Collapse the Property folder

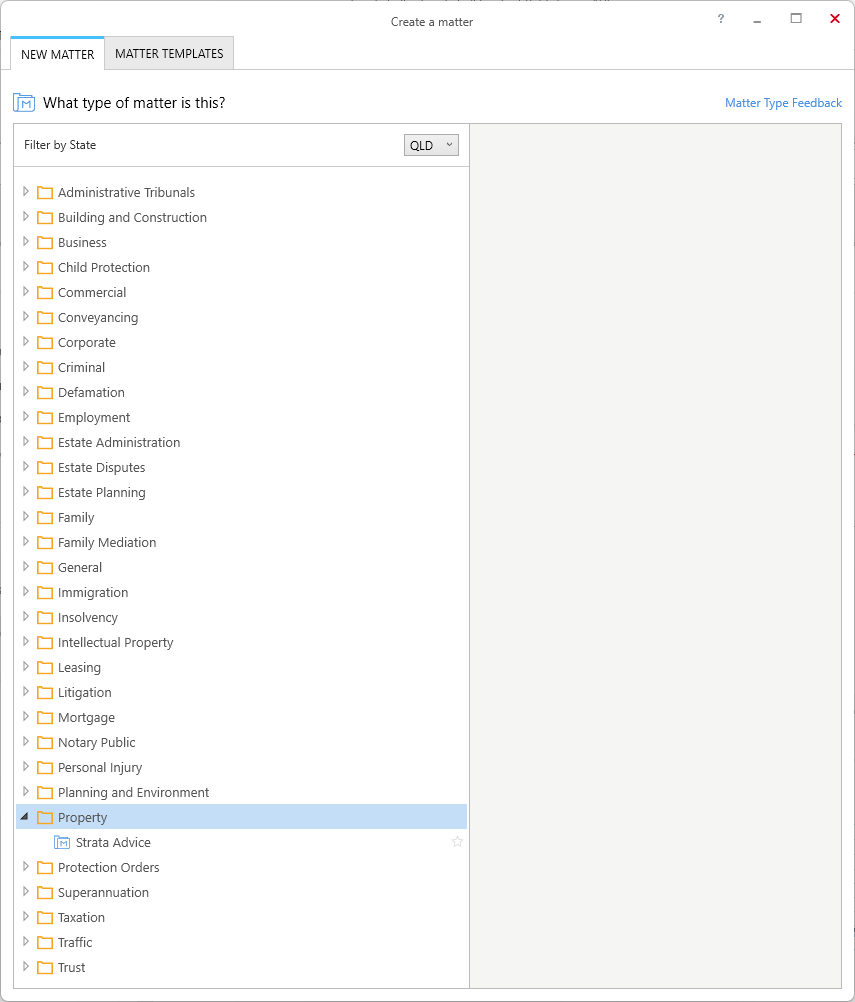(x=25, y=817)
